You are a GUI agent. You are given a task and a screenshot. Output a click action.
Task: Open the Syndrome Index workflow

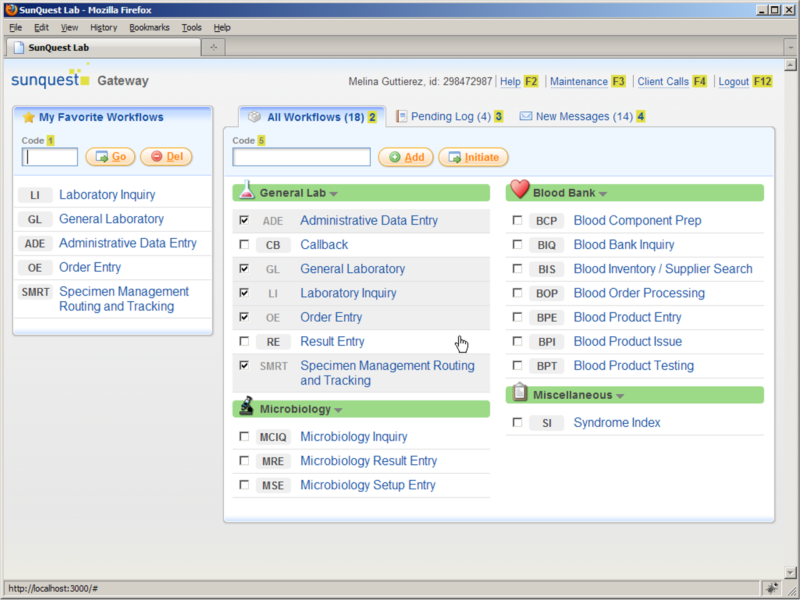617,422
